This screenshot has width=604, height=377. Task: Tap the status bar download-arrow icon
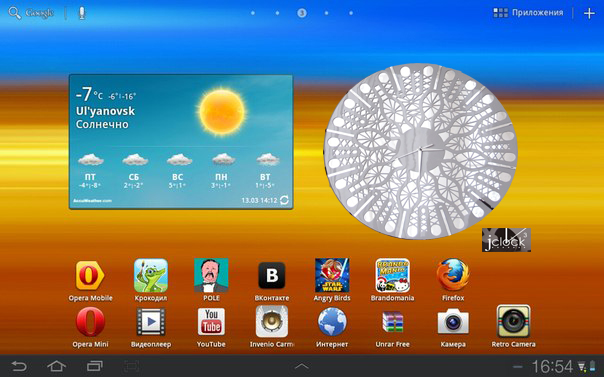582,367
